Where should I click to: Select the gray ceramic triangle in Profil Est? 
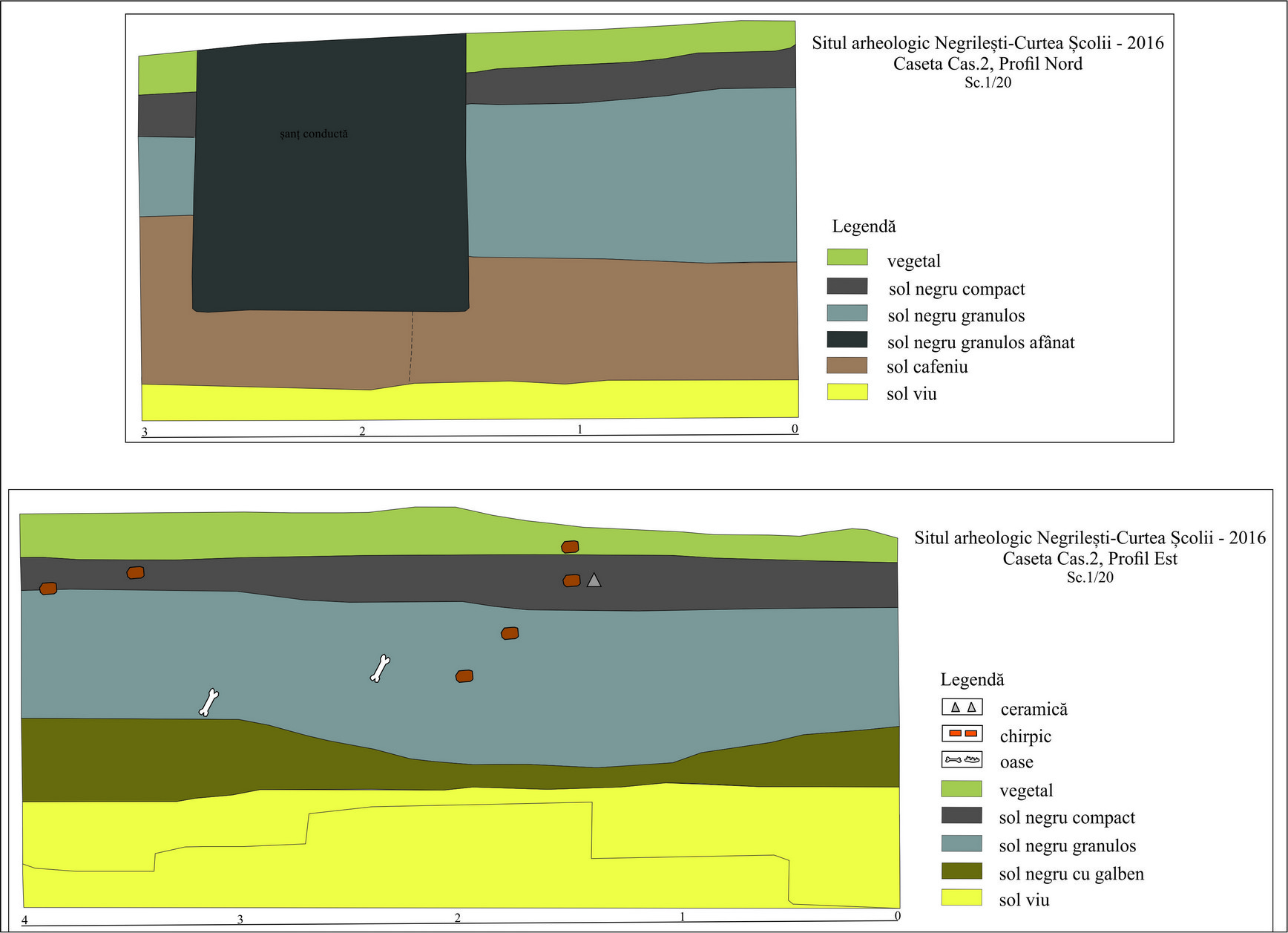pos(594,580)
